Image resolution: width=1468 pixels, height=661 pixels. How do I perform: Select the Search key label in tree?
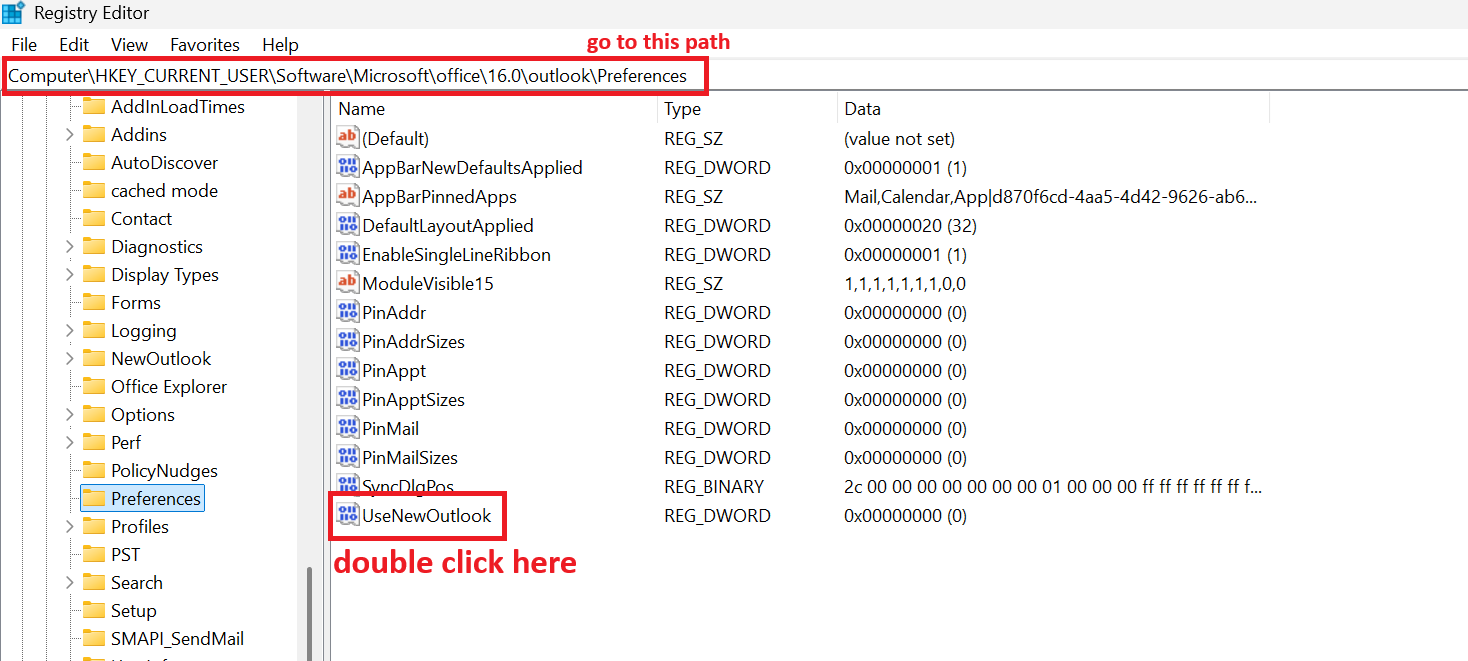[137, 582]
